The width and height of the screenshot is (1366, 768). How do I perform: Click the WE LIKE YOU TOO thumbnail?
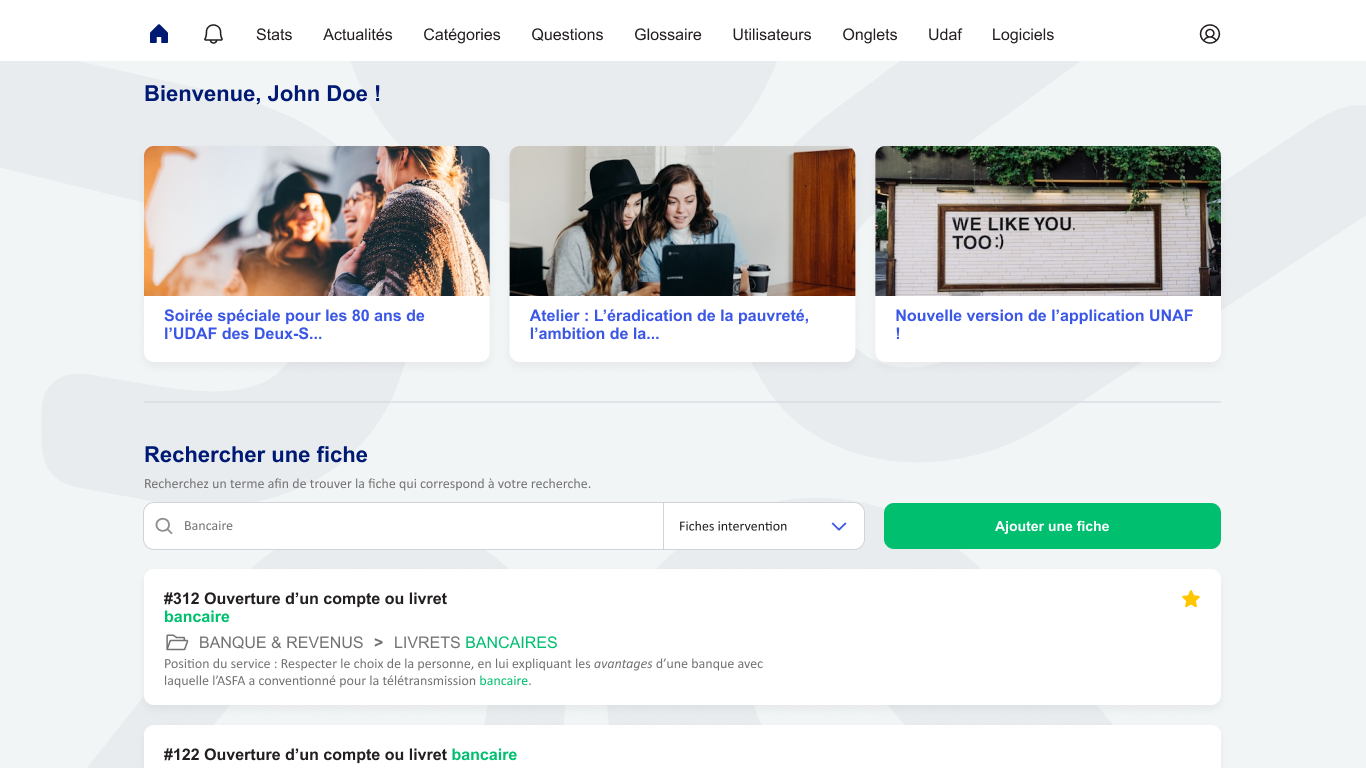point(1047,221)
